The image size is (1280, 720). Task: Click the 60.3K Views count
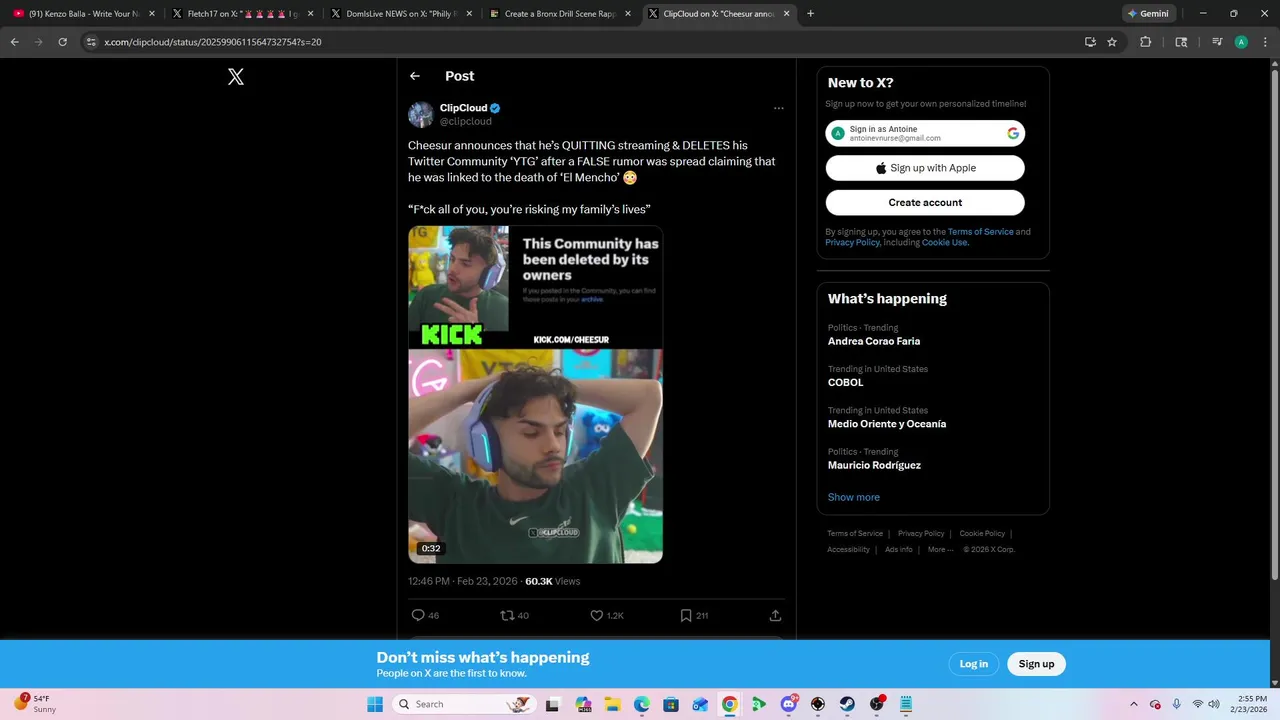[x=552, y=581]
